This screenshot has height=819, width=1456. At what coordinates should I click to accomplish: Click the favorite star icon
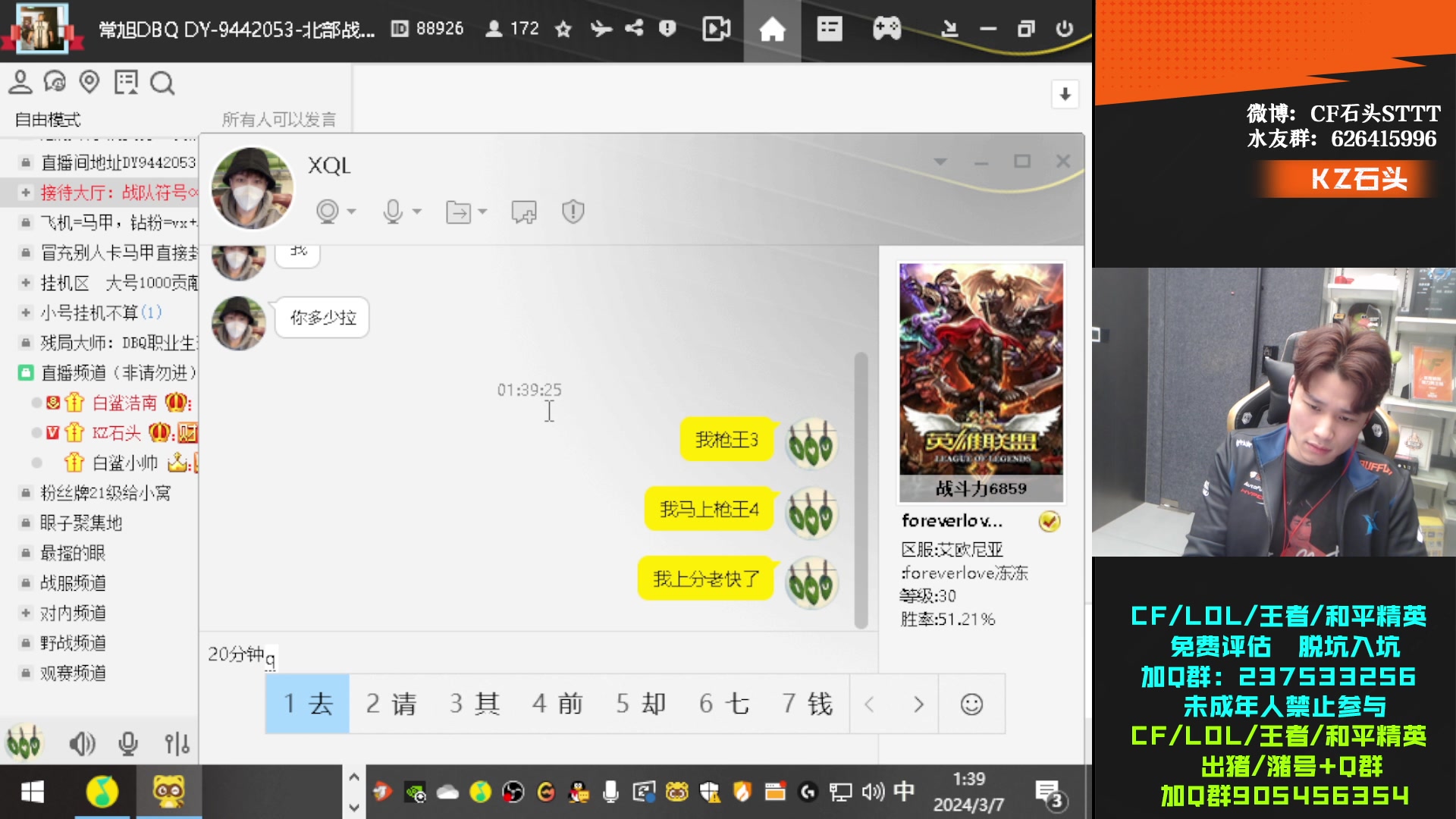point(563,30)
